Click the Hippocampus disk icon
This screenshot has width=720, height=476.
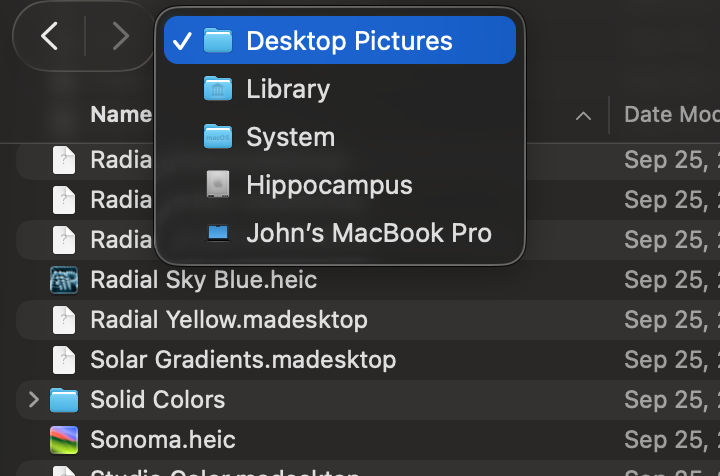[x=217, y=185]
